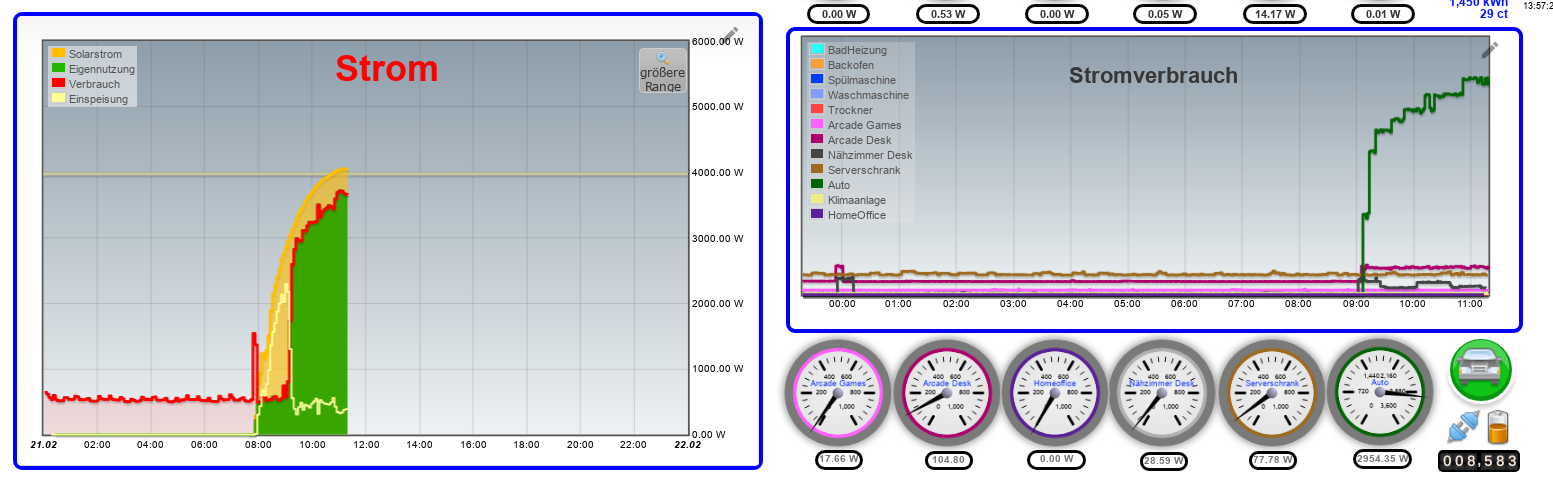This screenshot has height=489, width=1553.
Task: Click the Waschmaschine legend entry
Action: click(x=859, y=95)
